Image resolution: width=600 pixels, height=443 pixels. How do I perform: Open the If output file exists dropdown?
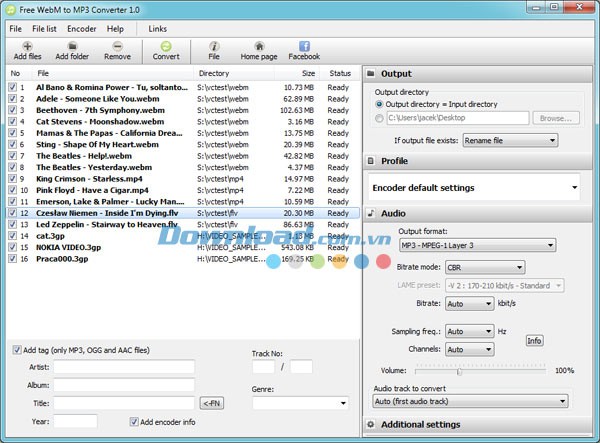point(510,140)
